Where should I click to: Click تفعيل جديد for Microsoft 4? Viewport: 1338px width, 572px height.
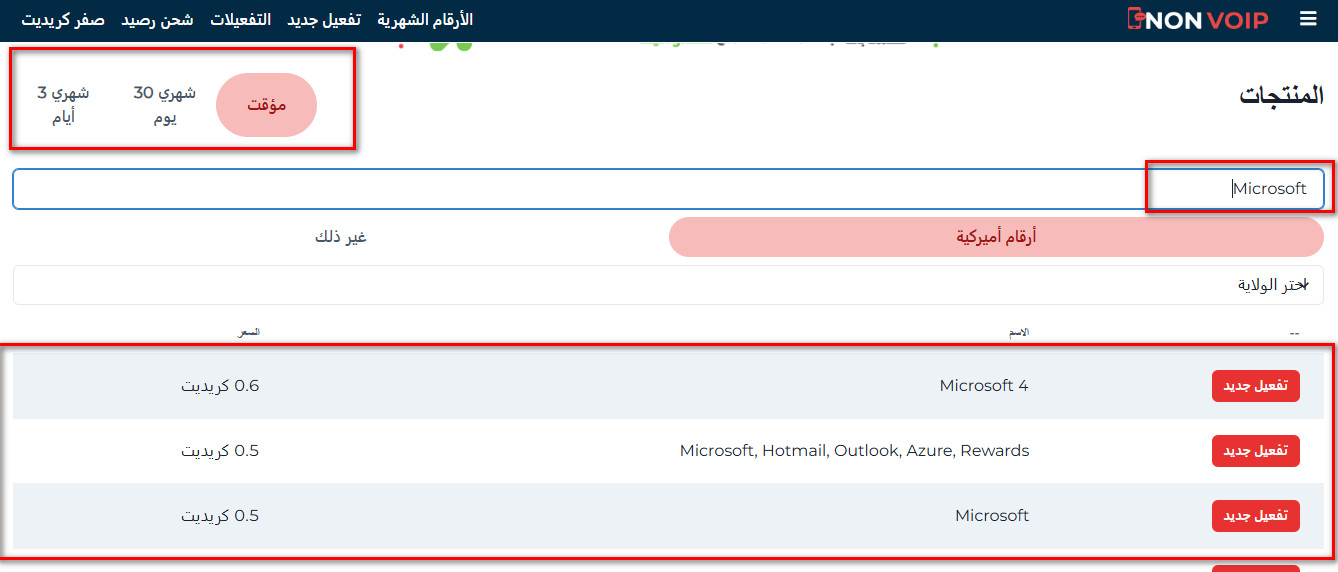(x=1256, y=386)
